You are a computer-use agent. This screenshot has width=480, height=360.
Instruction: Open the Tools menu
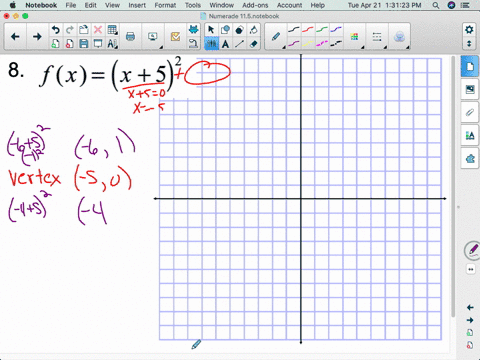coord(193,5)
